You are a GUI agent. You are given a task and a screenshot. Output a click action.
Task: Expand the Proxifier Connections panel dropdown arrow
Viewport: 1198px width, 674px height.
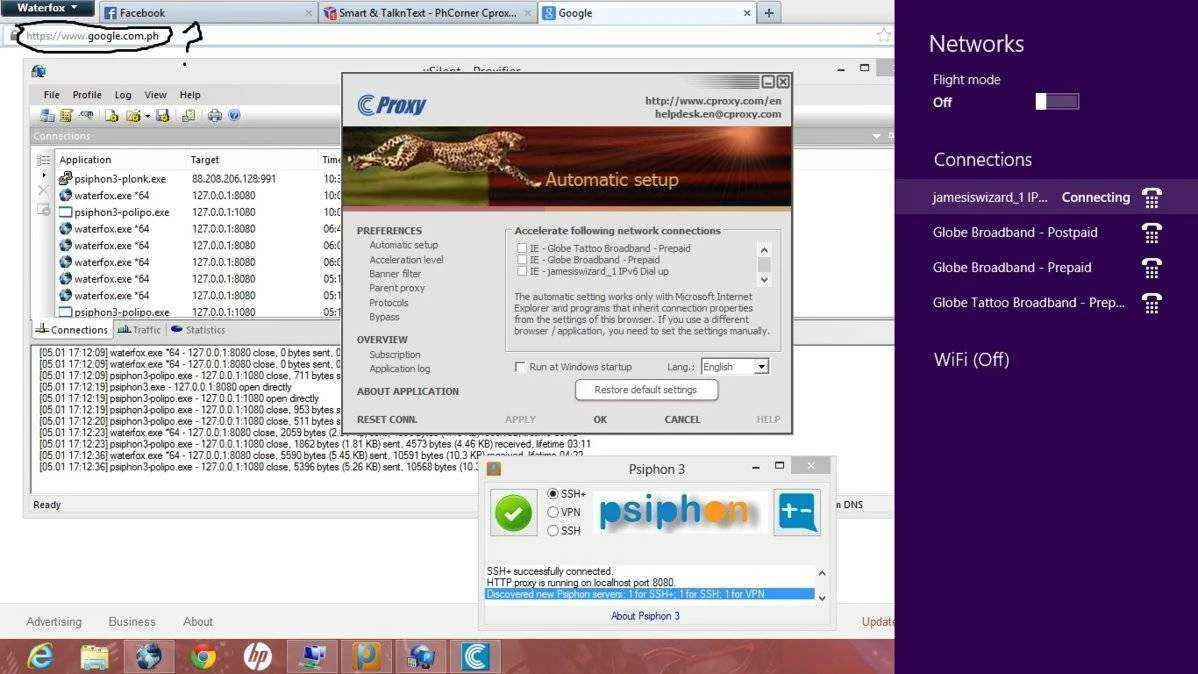[x=876, y=136]
